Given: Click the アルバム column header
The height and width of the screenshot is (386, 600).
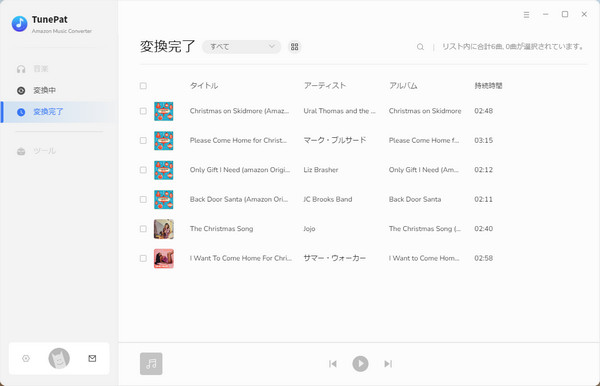Looking at the screenshot, I should click(x=403, y=86).
